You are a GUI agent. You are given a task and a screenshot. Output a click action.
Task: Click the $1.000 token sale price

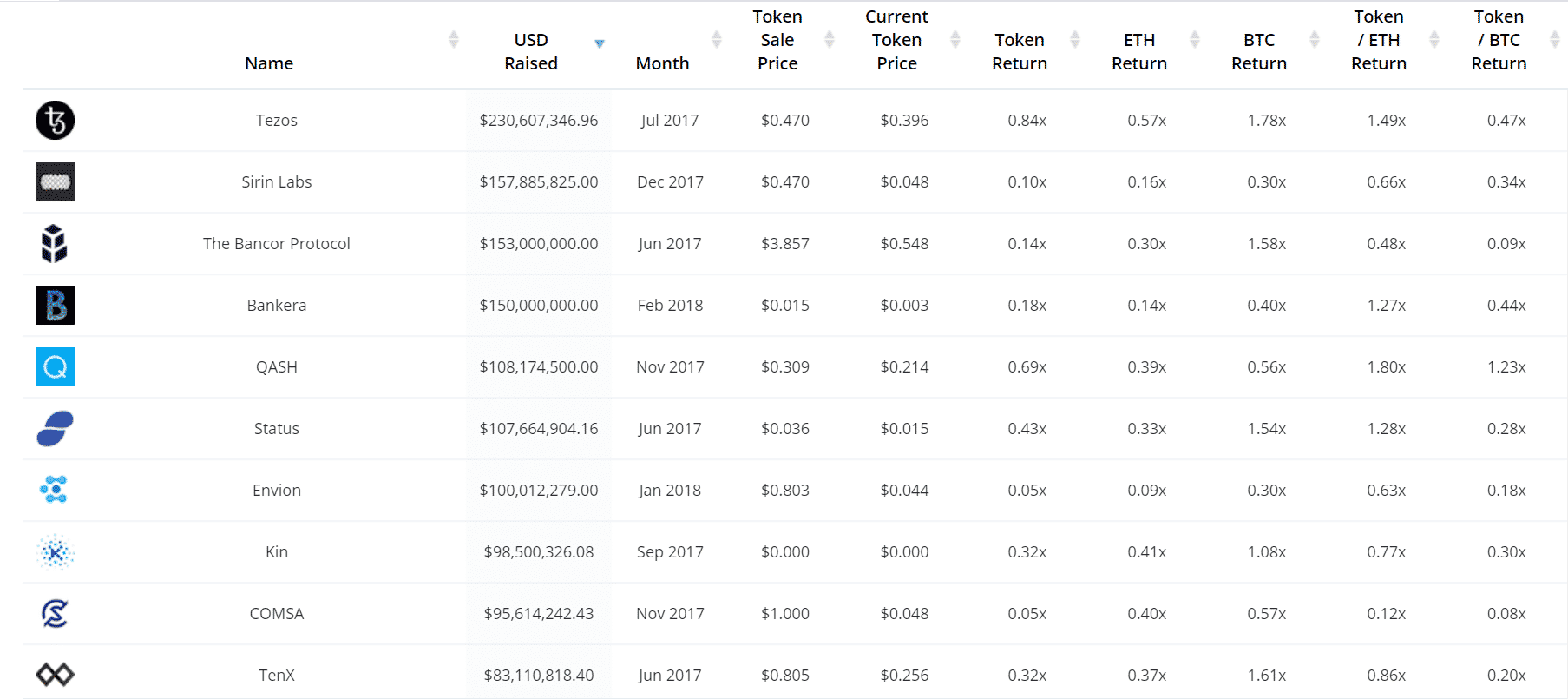[x=785, y=614]
